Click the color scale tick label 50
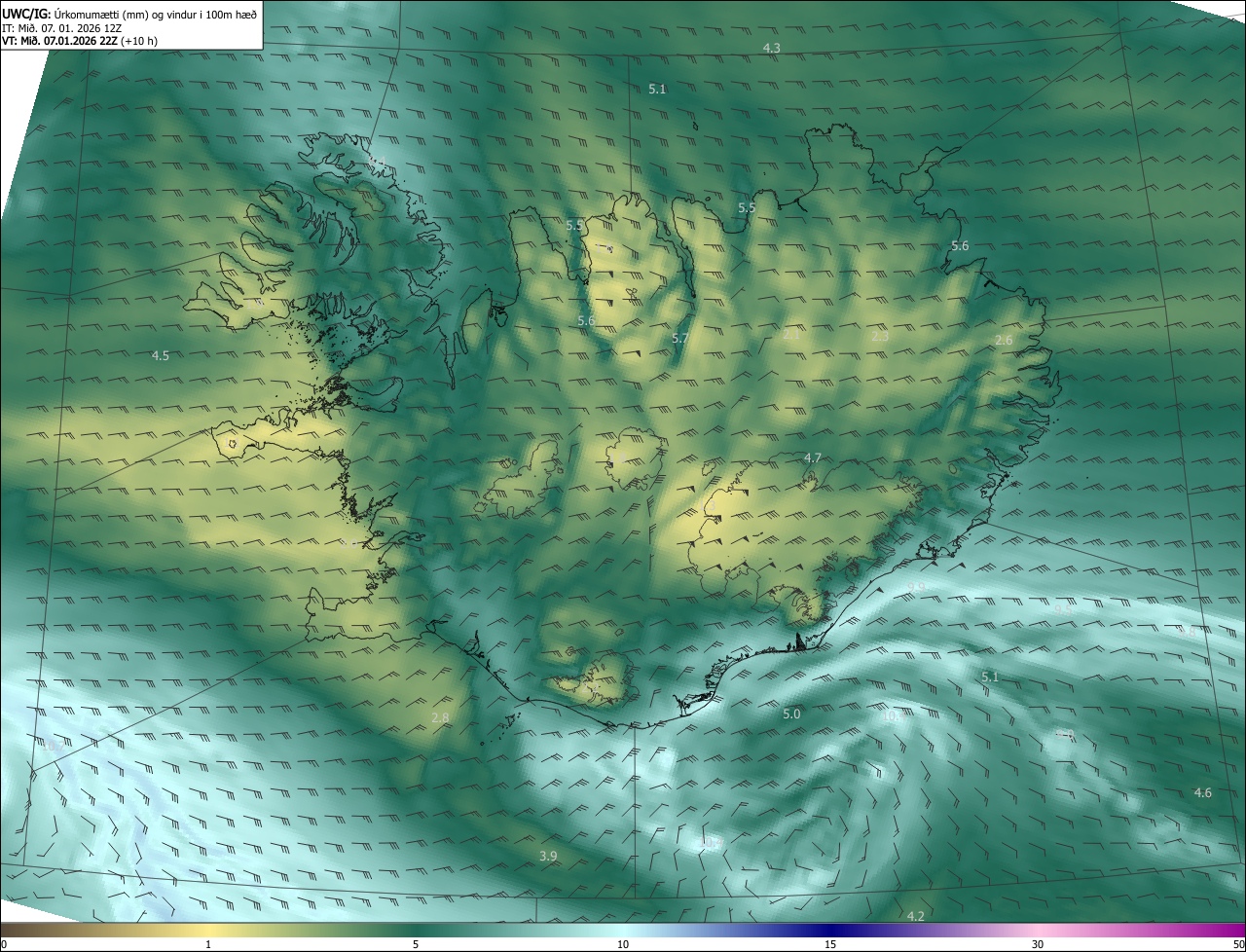Image resolution: width=1246 pixels, height=952 pixels. click(1238, 944)
